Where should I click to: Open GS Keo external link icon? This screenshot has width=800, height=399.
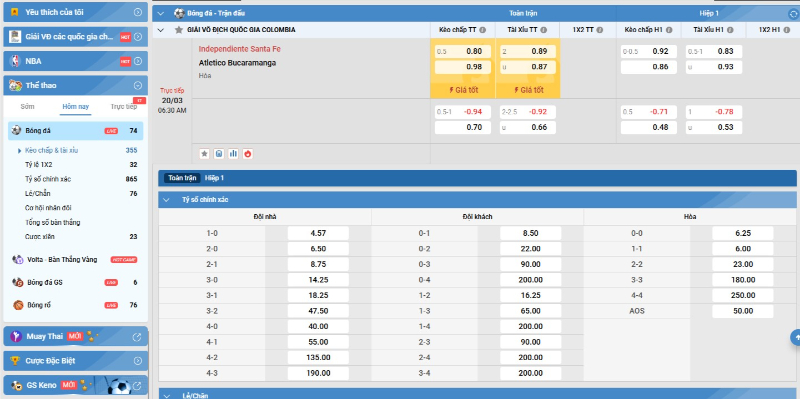coord(137,385)
